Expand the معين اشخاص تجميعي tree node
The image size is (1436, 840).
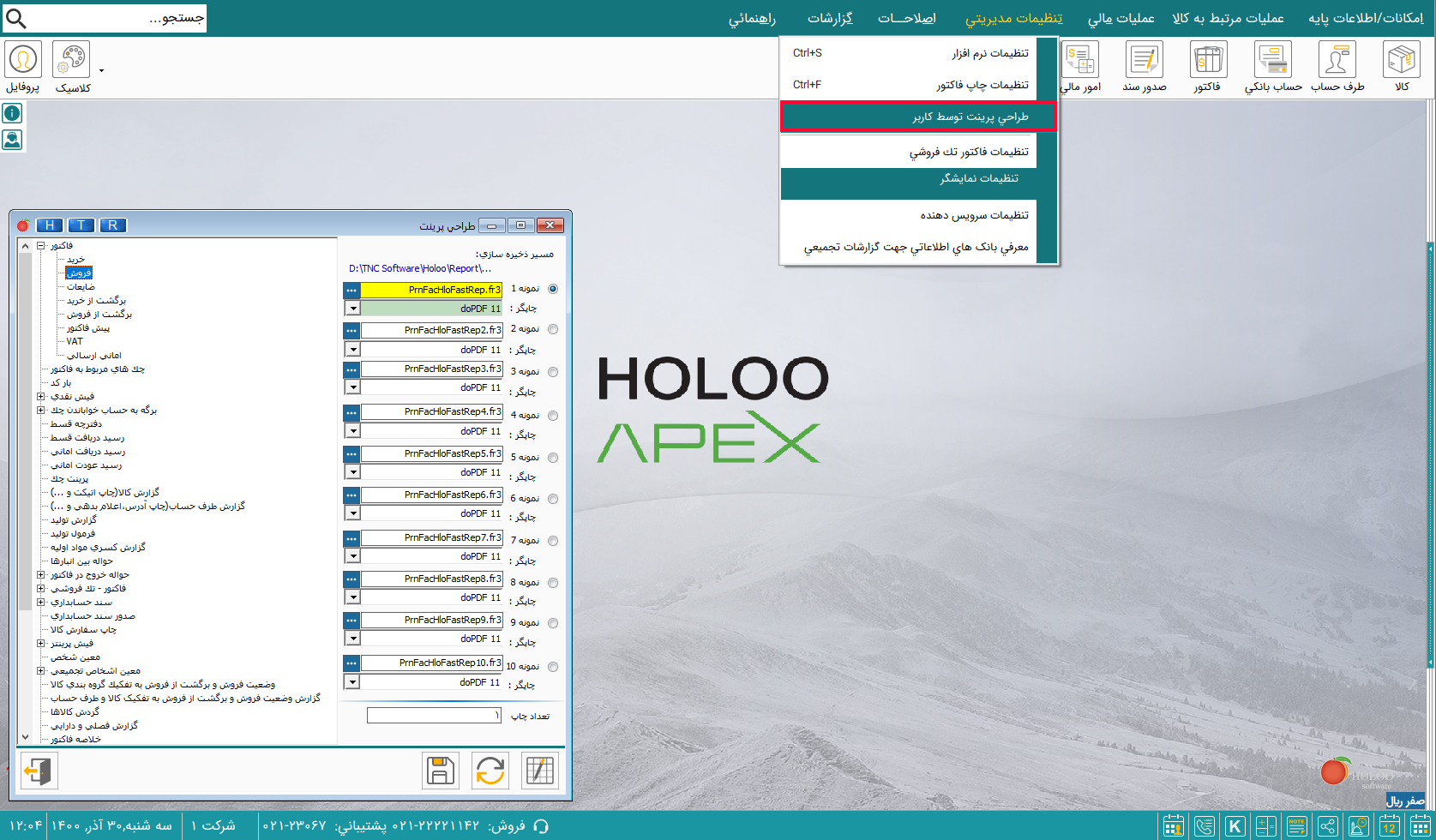point(40,671)
